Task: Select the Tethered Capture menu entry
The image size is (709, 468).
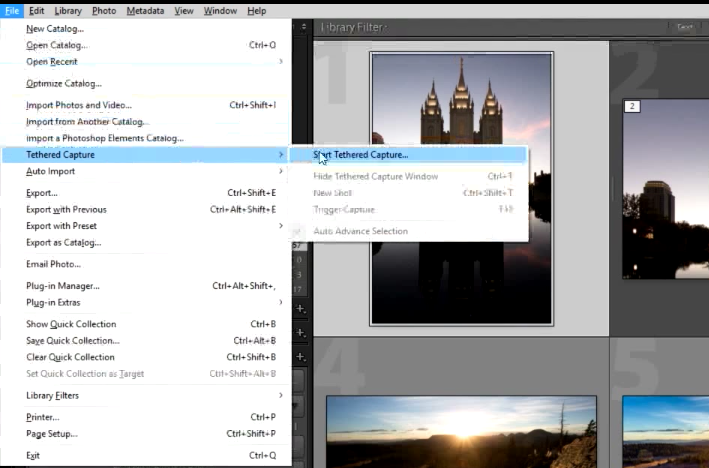Action: pyautogui.click(x=146, y=155)
